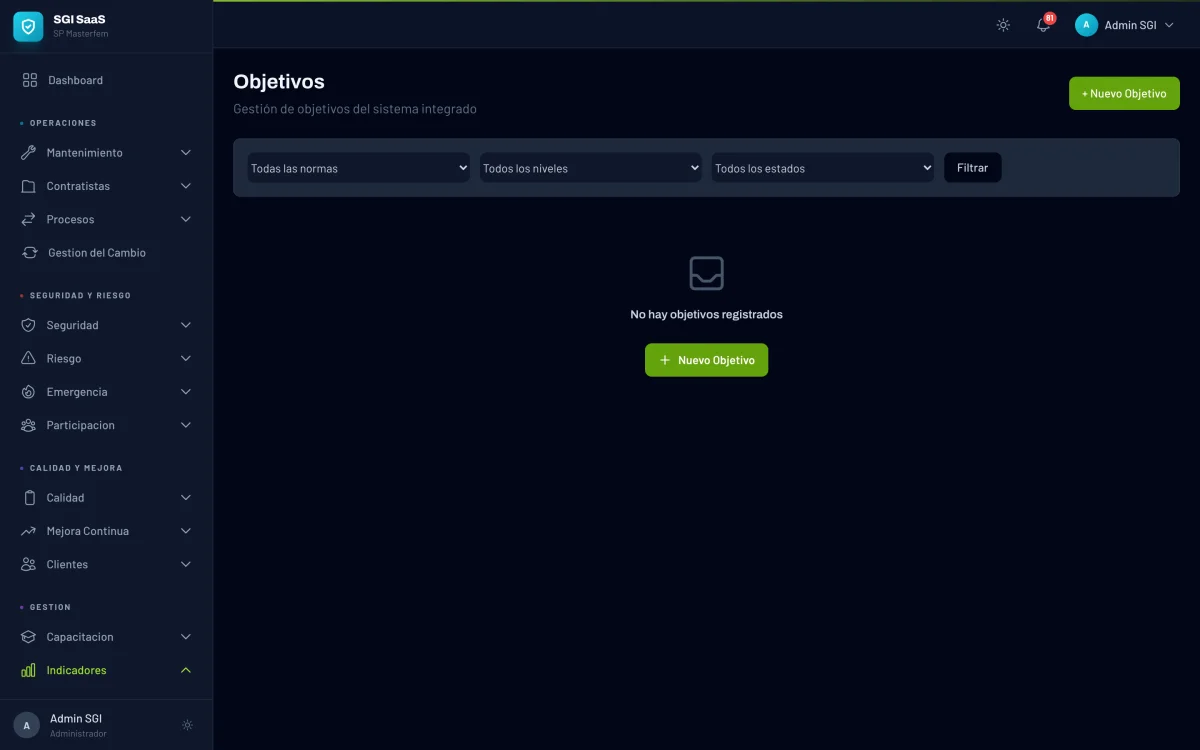
Task: Click the Mantenimiento wrench icon
Action: tap(28, 153)
